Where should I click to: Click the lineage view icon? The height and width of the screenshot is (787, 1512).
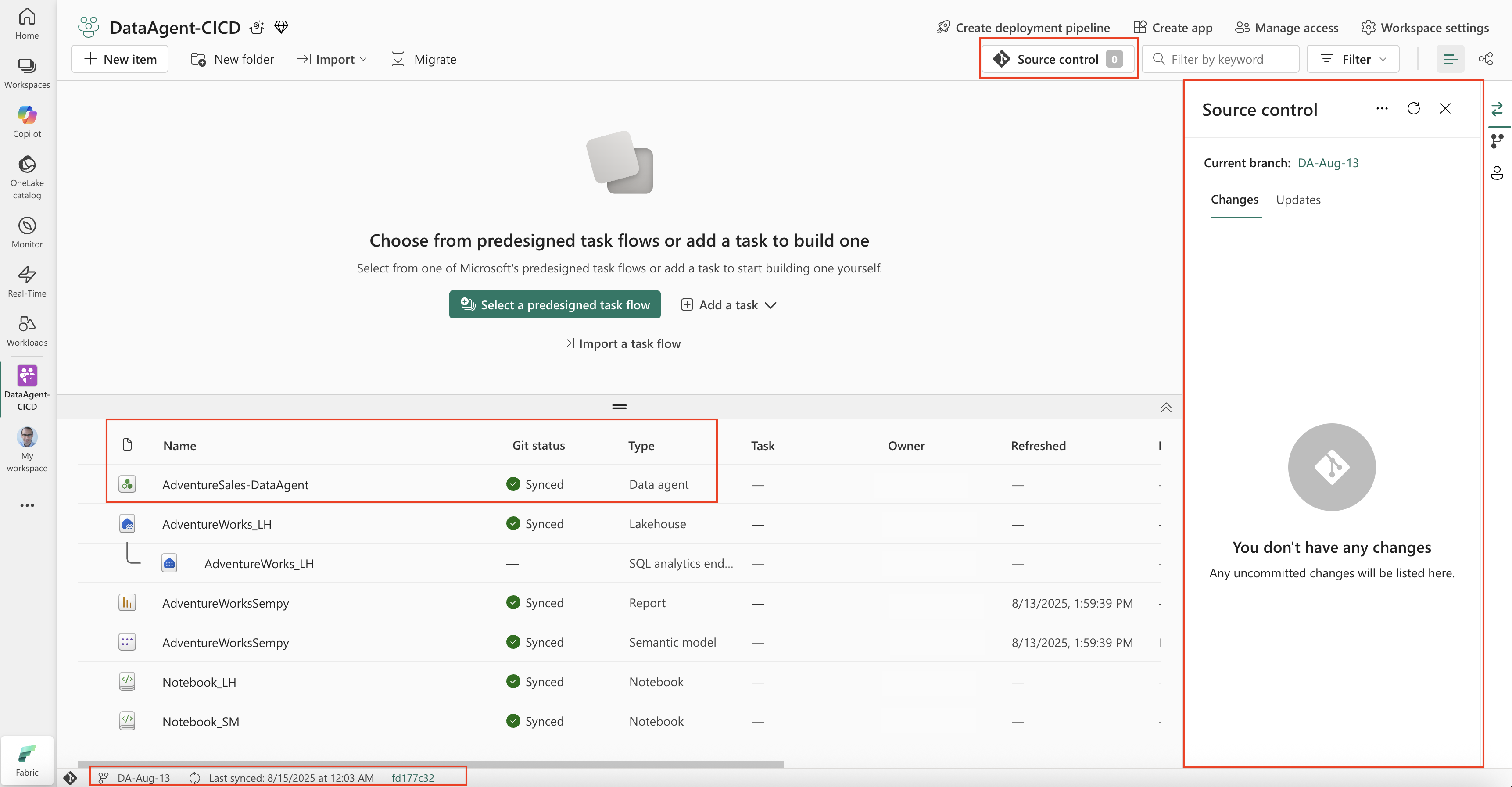click(x=1486, y=59)
